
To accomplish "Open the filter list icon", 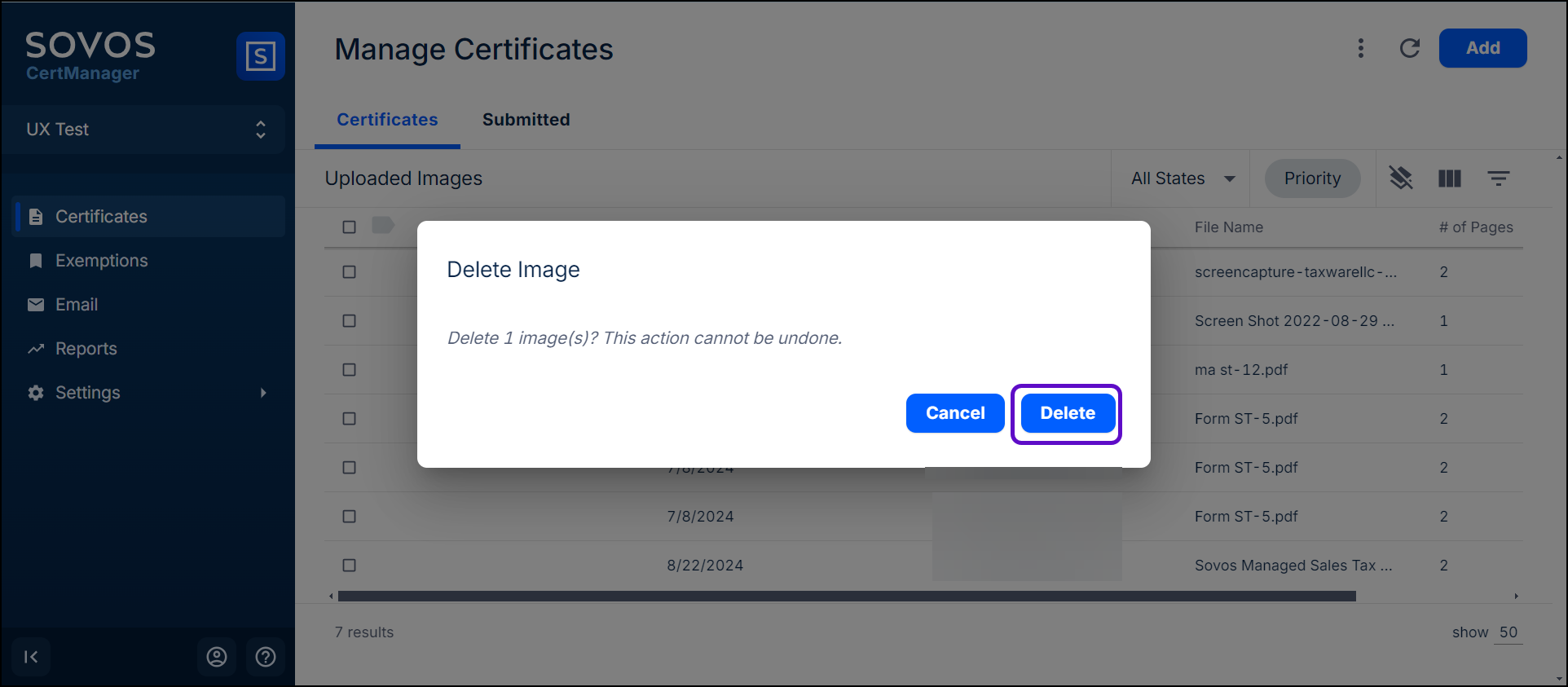I will point(1498,178).
